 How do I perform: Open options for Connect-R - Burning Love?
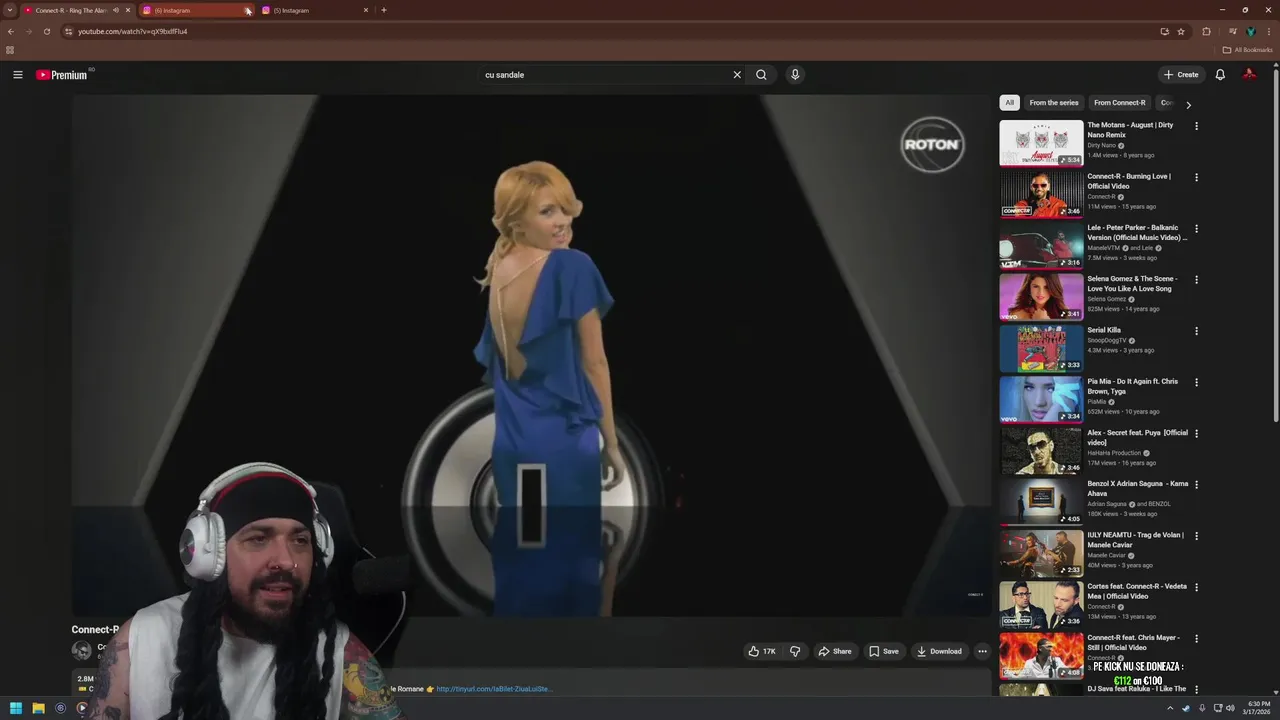(1196, 177)
